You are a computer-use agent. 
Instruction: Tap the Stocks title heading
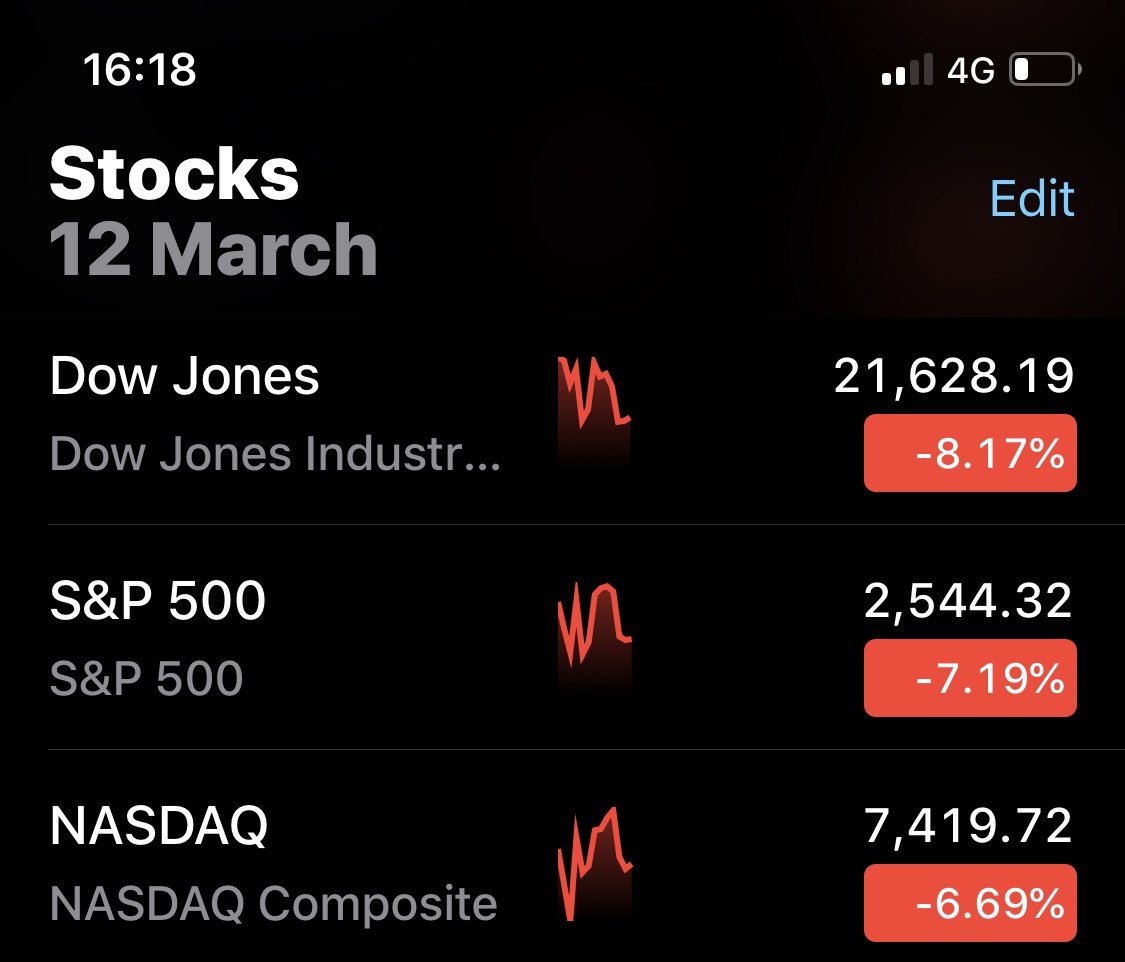pos(174,173)
